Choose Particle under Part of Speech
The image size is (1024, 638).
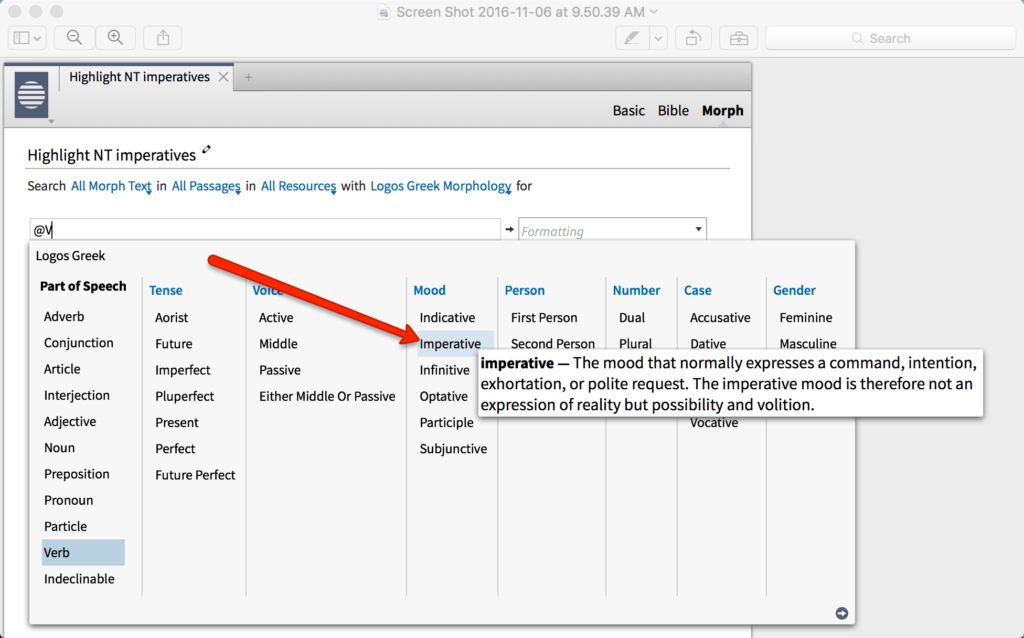pos(65,526)
